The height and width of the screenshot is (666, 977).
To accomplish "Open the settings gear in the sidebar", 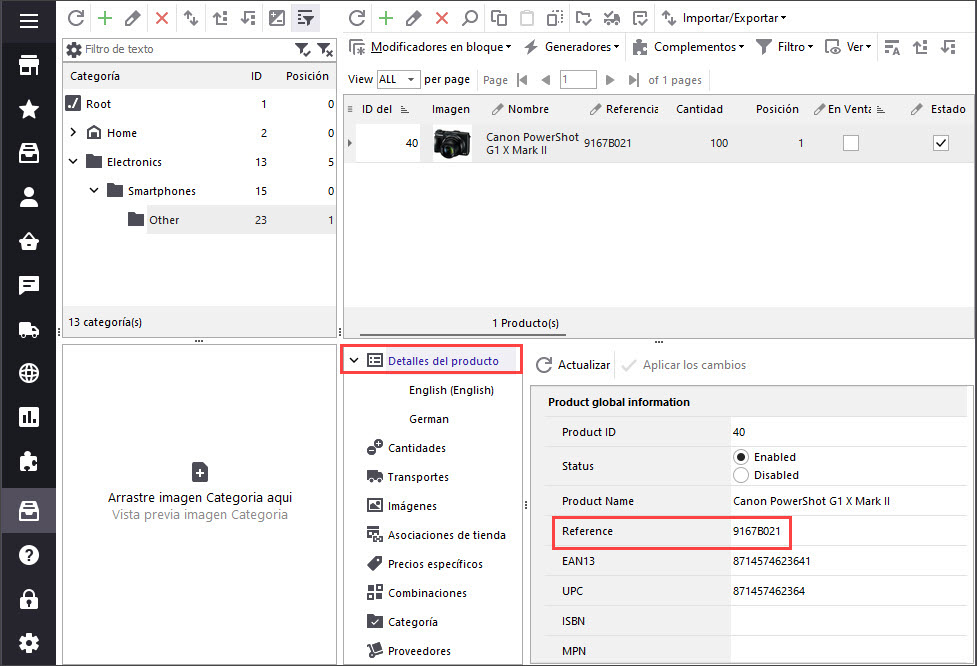I will coord(29,643).
